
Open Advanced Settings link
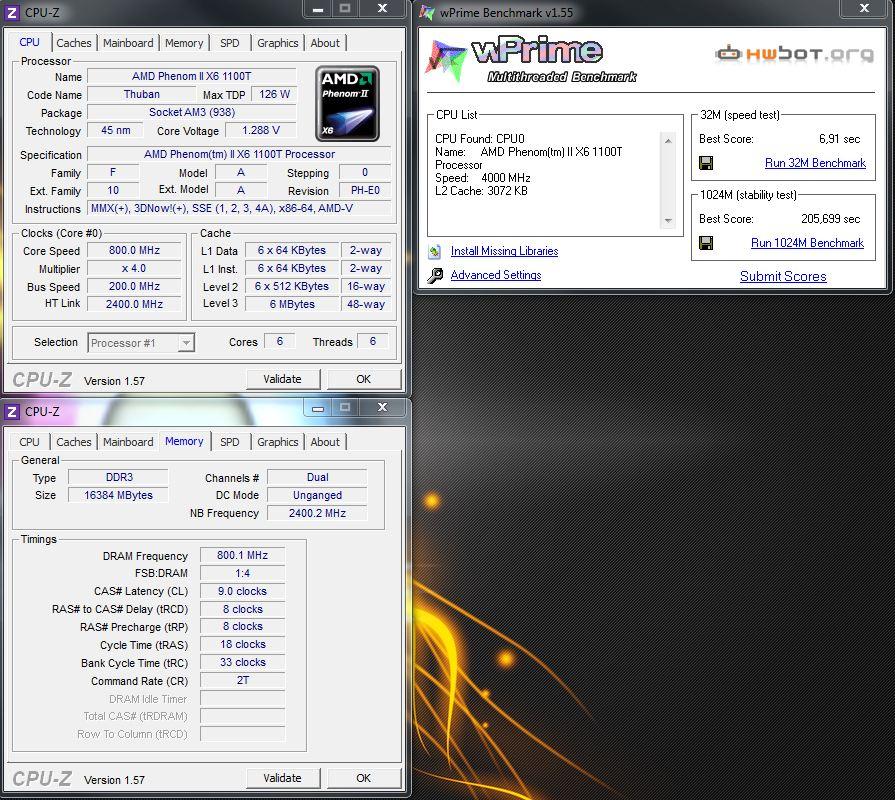(496, 275)
